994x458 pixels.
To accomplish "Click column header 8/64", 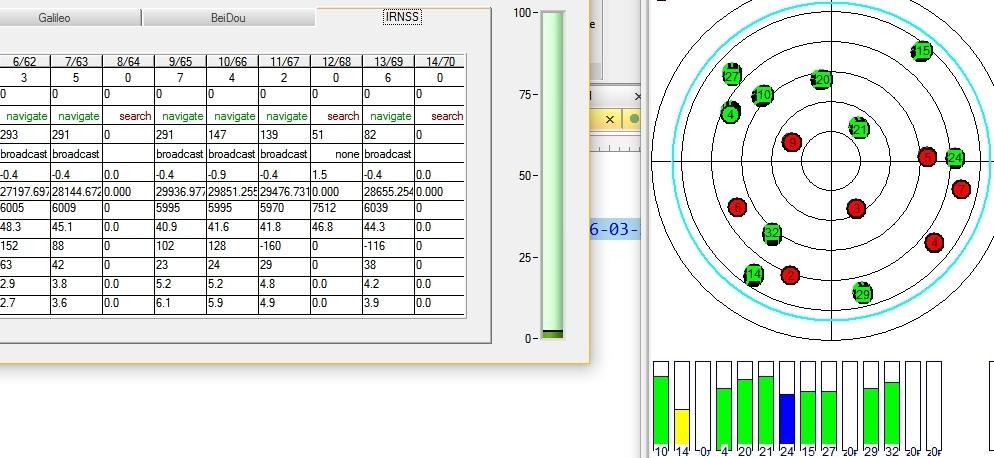I will point(128,62).
